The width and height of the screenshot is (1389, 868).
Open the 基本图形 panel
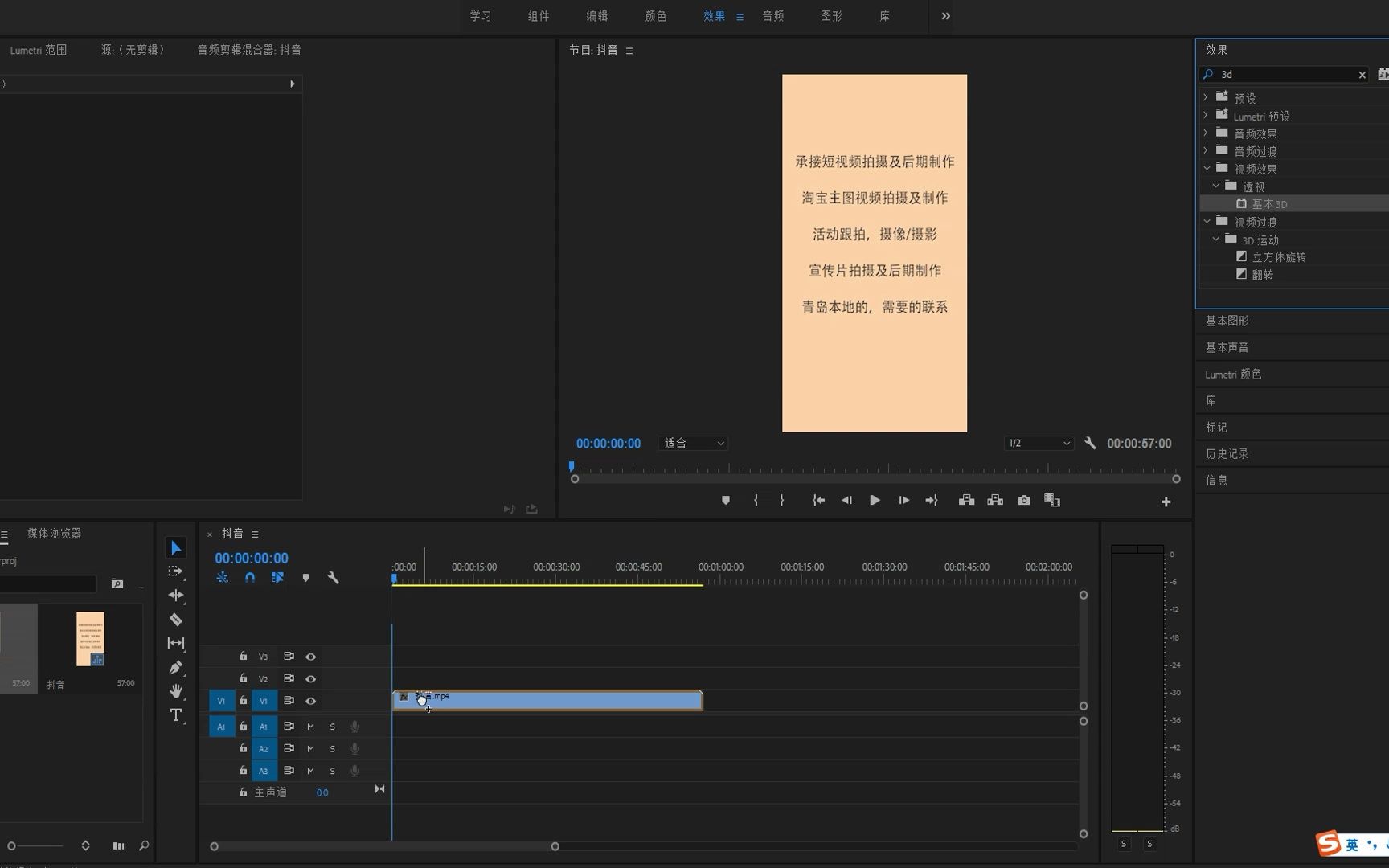1227,321
